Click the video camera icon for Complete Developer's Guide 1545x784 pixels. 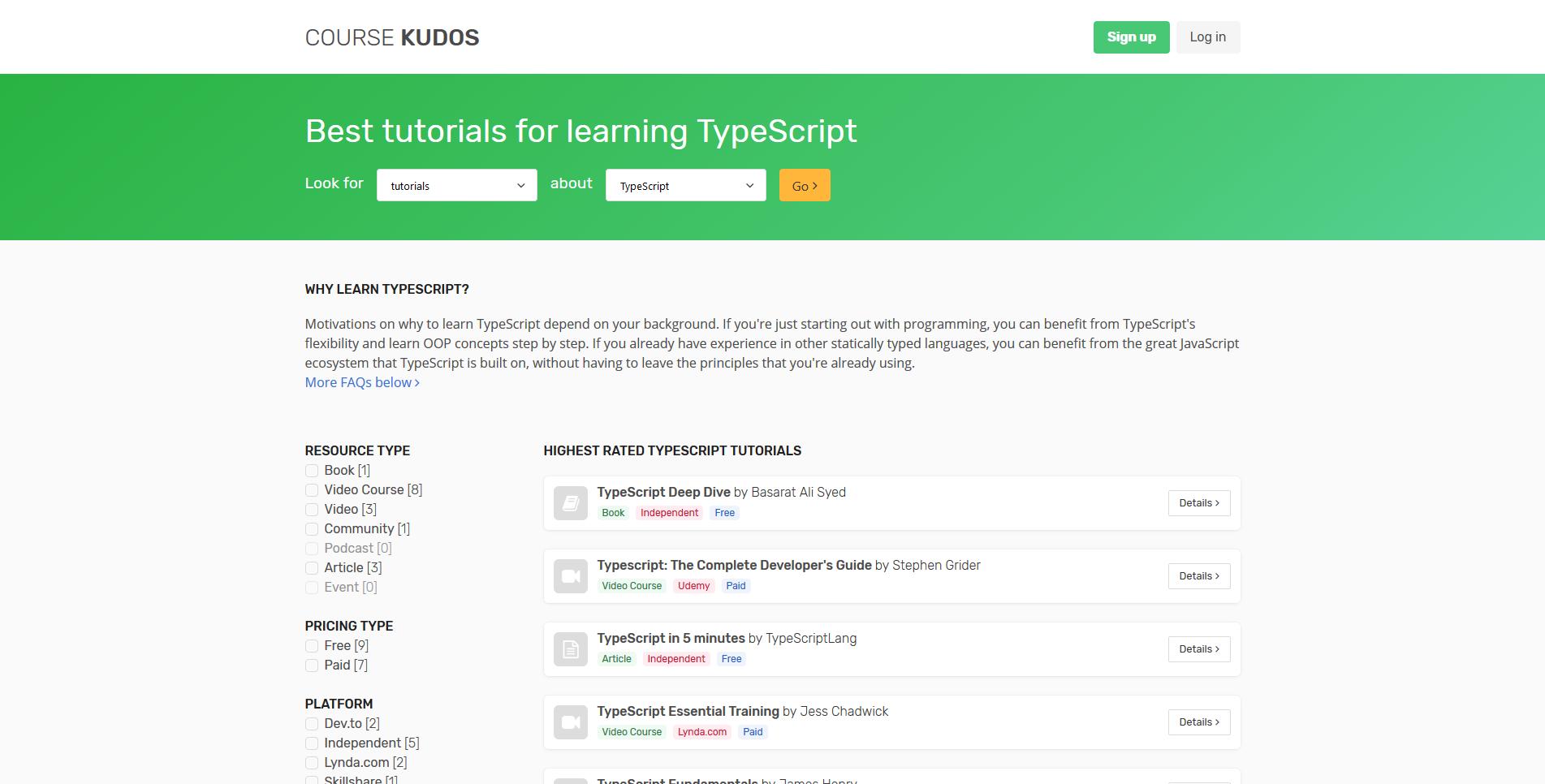point(570,576)
